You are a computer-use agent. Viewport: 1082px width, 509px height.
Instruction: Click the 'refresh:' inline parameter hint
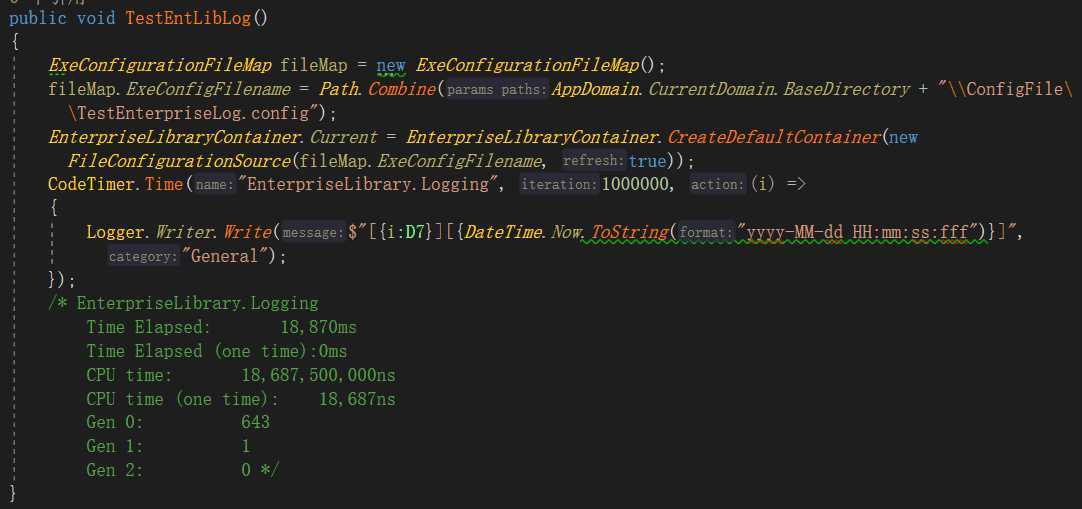coord(593,161)
